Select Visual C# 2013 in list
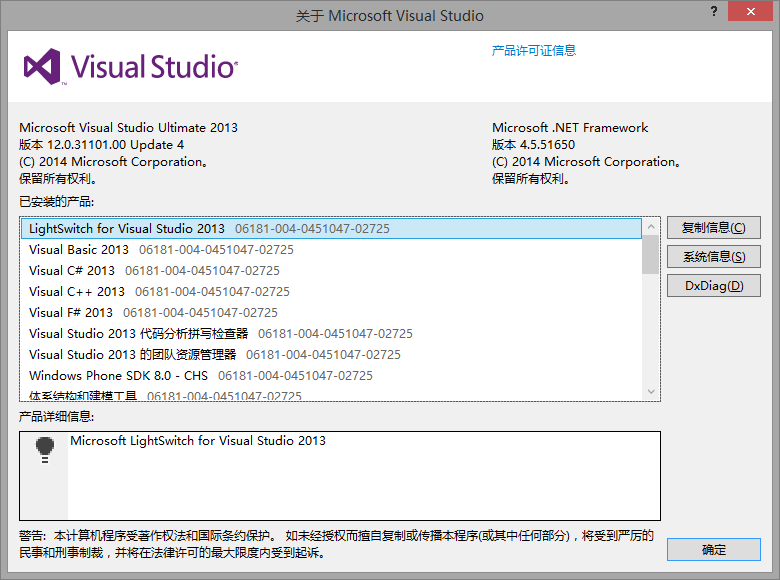 [x=72, y=271]
